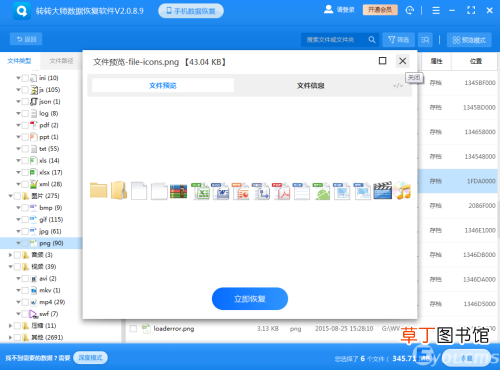Viewport: 500px width, 370px height.
Task: Click the music note icon in preview
Action: tap(402, 190)
